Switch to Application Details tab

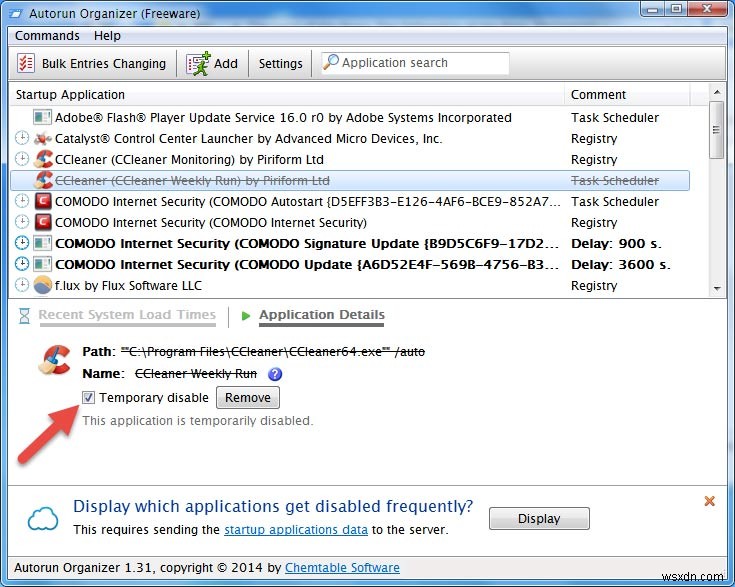(x=322, y=315)
